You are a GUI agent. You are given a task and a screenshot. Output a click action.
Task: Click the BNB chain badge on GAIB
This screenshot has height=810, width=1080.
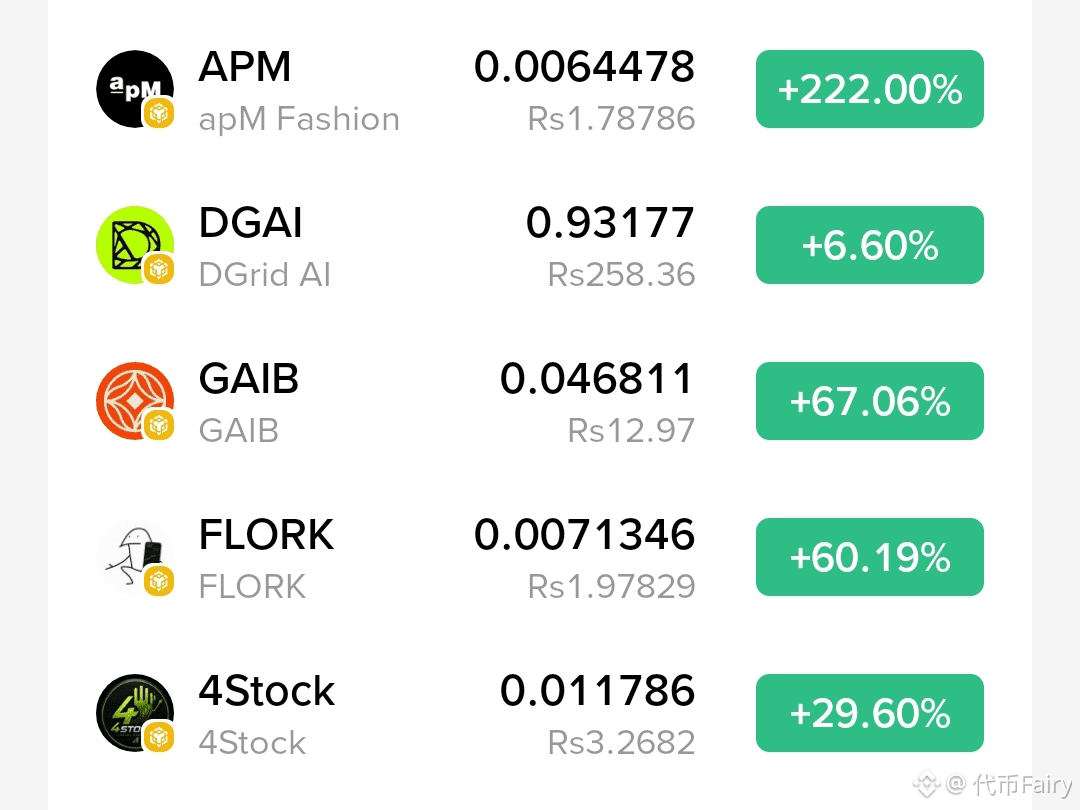point(158,425)
